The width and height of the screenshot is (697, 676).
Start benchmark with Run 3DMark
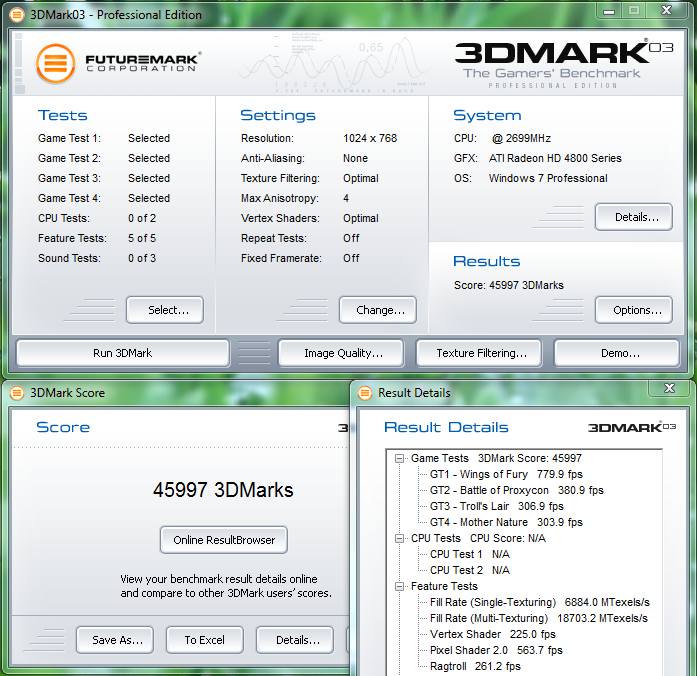click(x=123, y=353)
